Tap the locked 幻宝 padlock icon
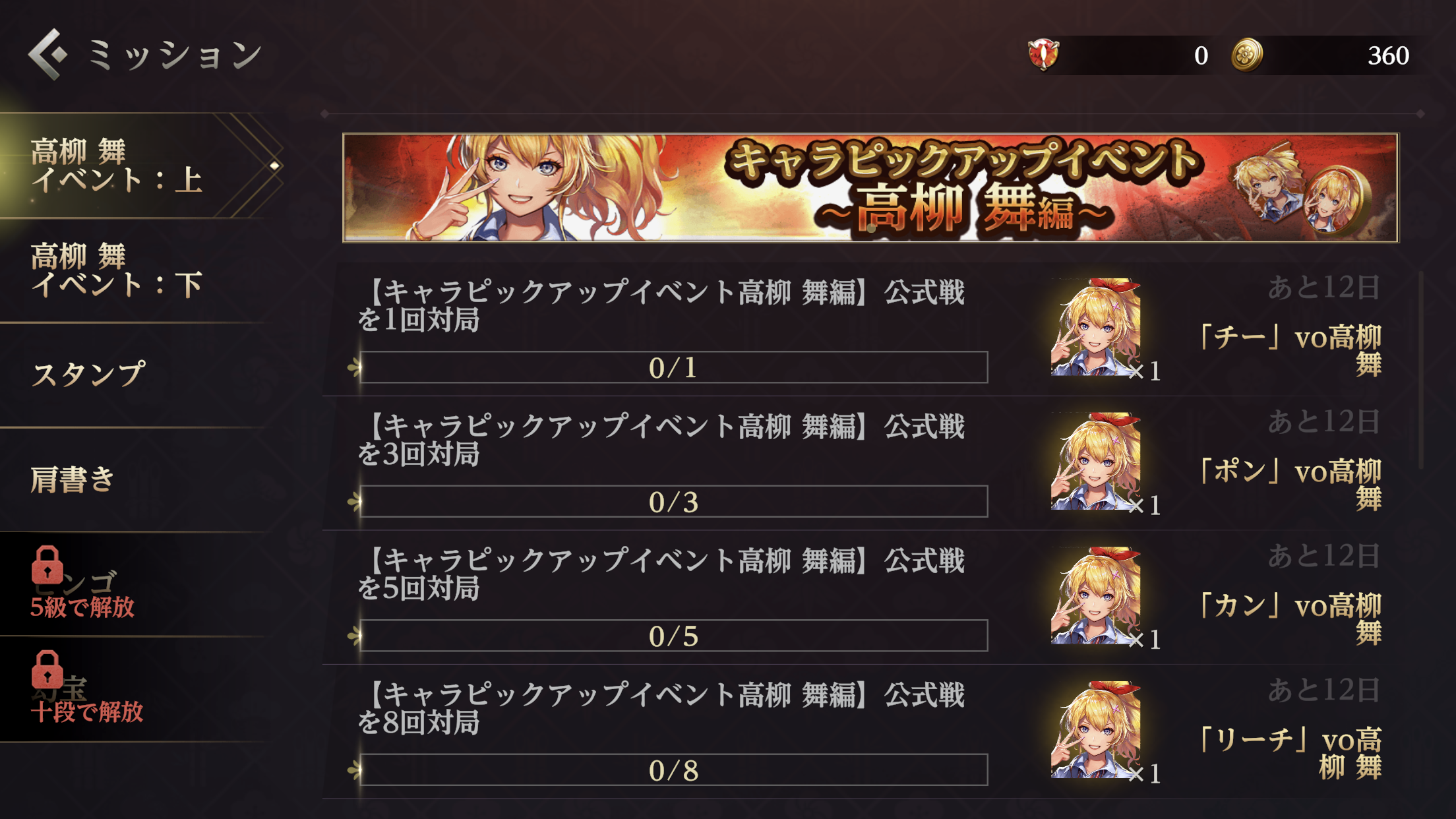The width and height of the screenshot is (1456, 819). [x=47, y=670]
